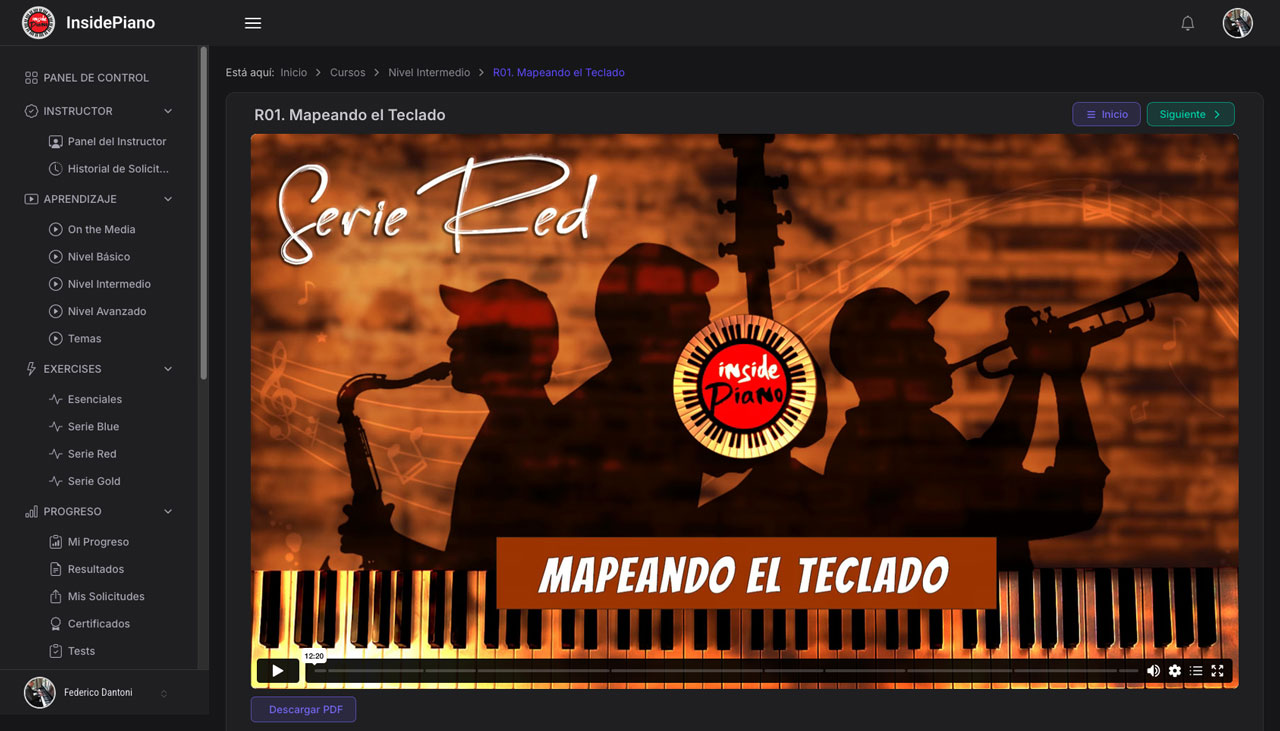Mute the video volume
The image size is (1280, 731).
point(1153,671)
